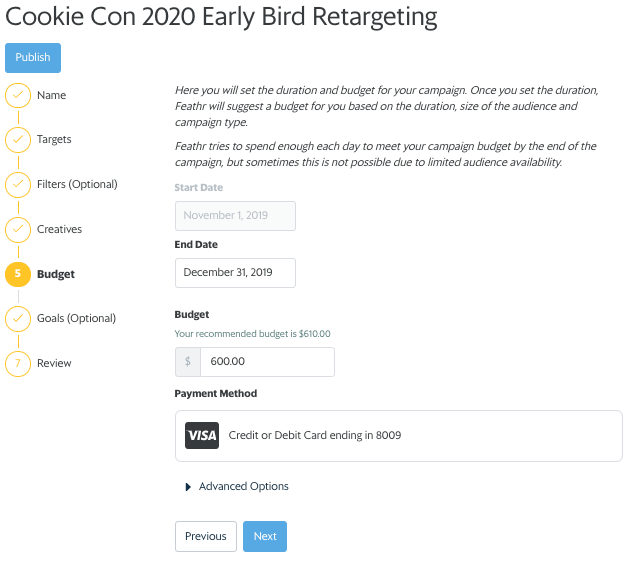The image size is (633, 569).
Task: Click the Budget amount input field
Action: [267, 362]
